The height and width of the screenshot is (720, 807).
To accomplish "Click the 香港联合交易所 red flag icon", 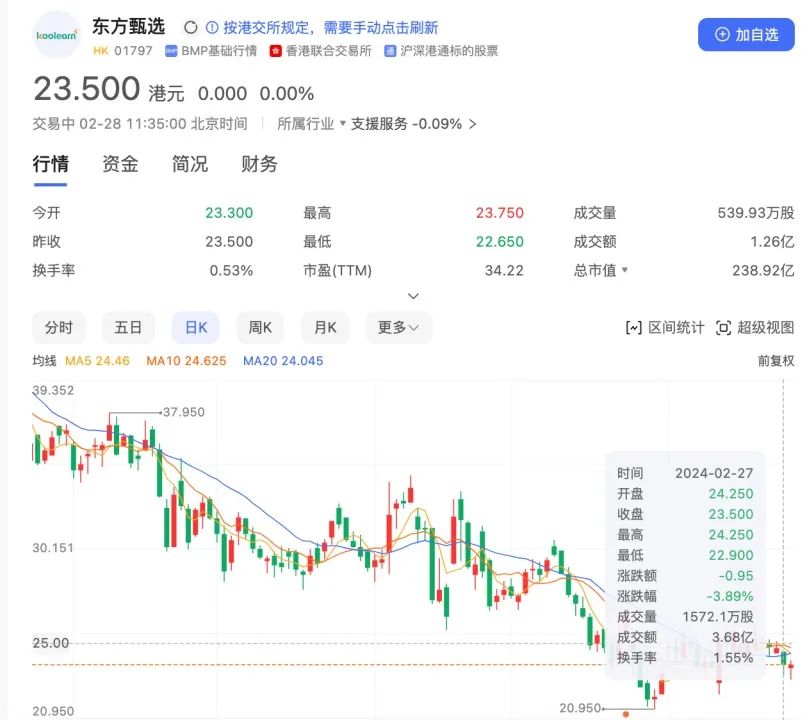I will point(275,51).
